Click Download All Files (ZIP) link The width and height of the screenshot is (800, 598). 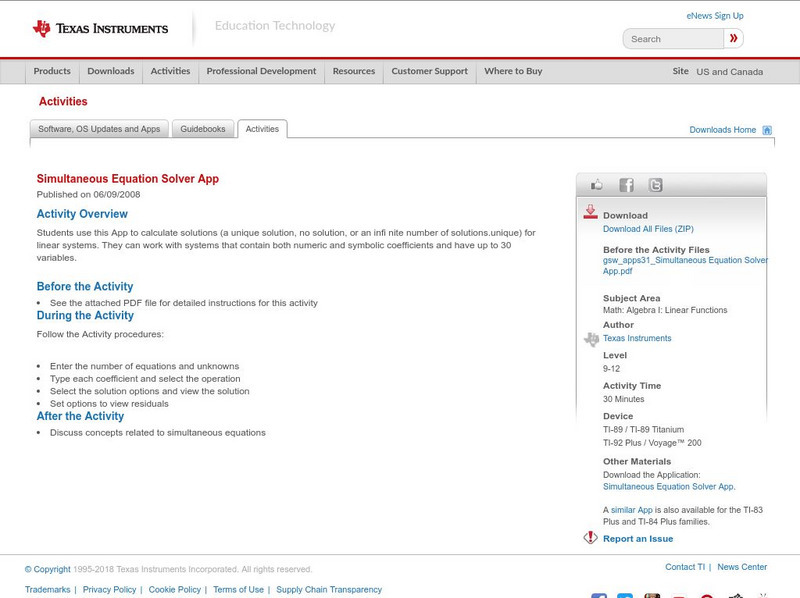coord(648,229)
